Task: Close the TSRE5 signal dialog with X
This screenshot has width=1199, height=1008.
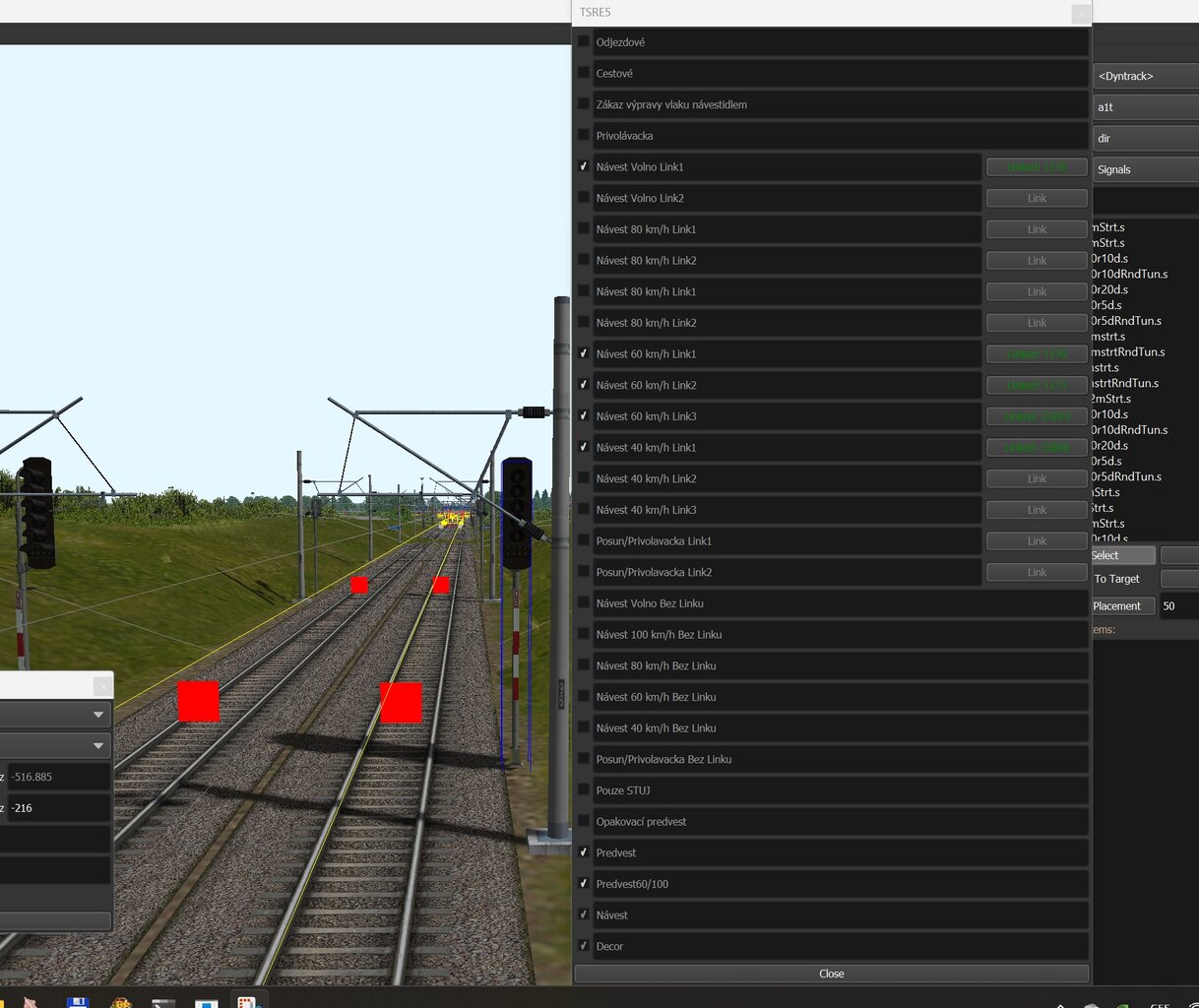Action: coord(1081,14)
